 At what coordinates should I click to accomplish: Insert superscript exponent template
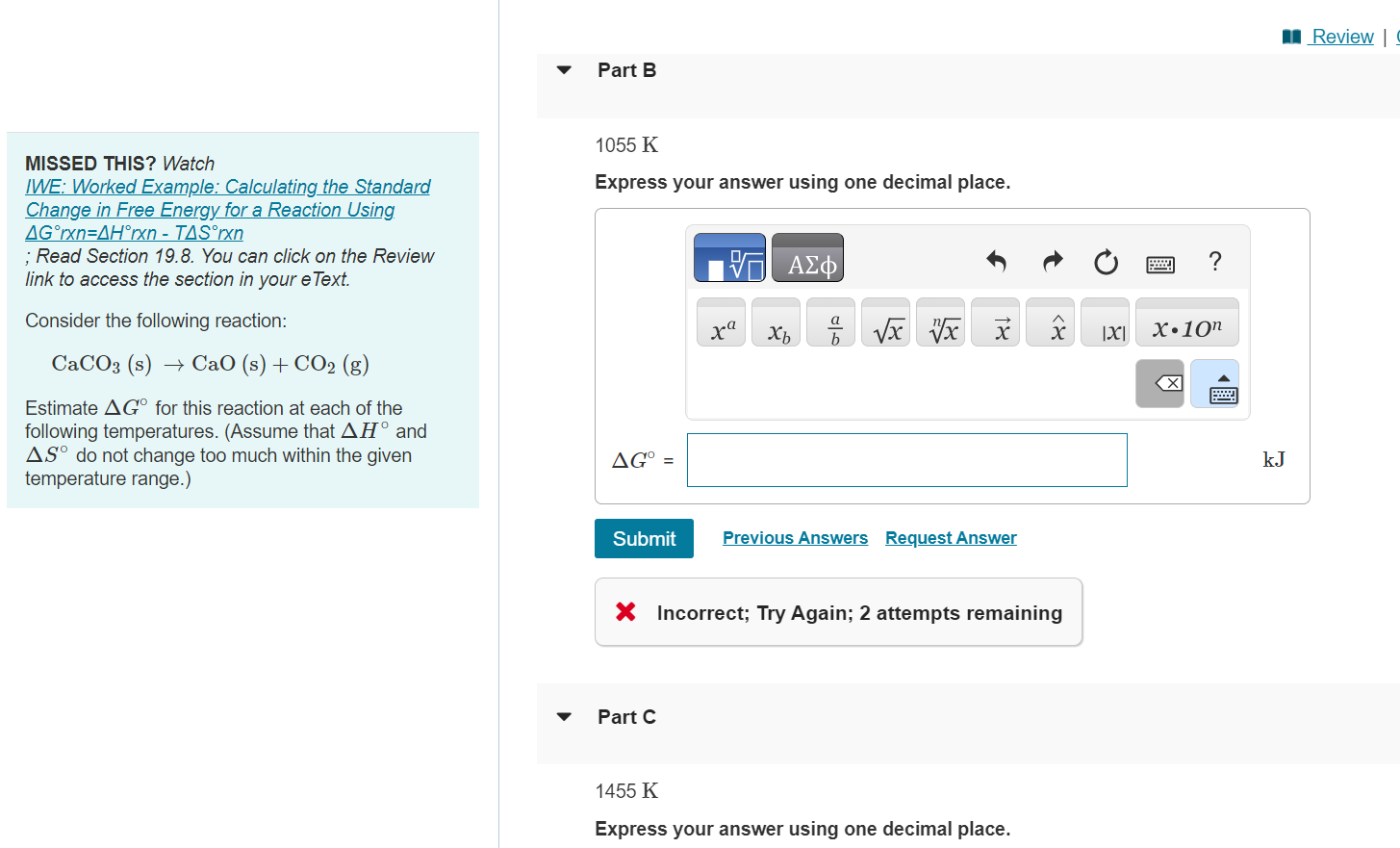pos(722,322)
